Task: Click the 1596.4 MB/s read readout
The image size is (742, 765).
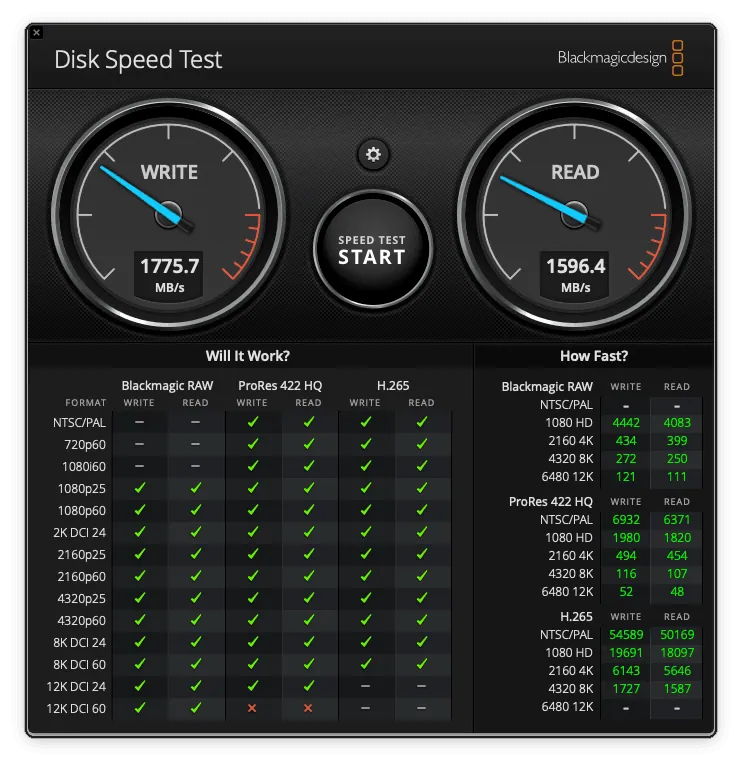Action: pyautogui.click(x=575, y=273)
